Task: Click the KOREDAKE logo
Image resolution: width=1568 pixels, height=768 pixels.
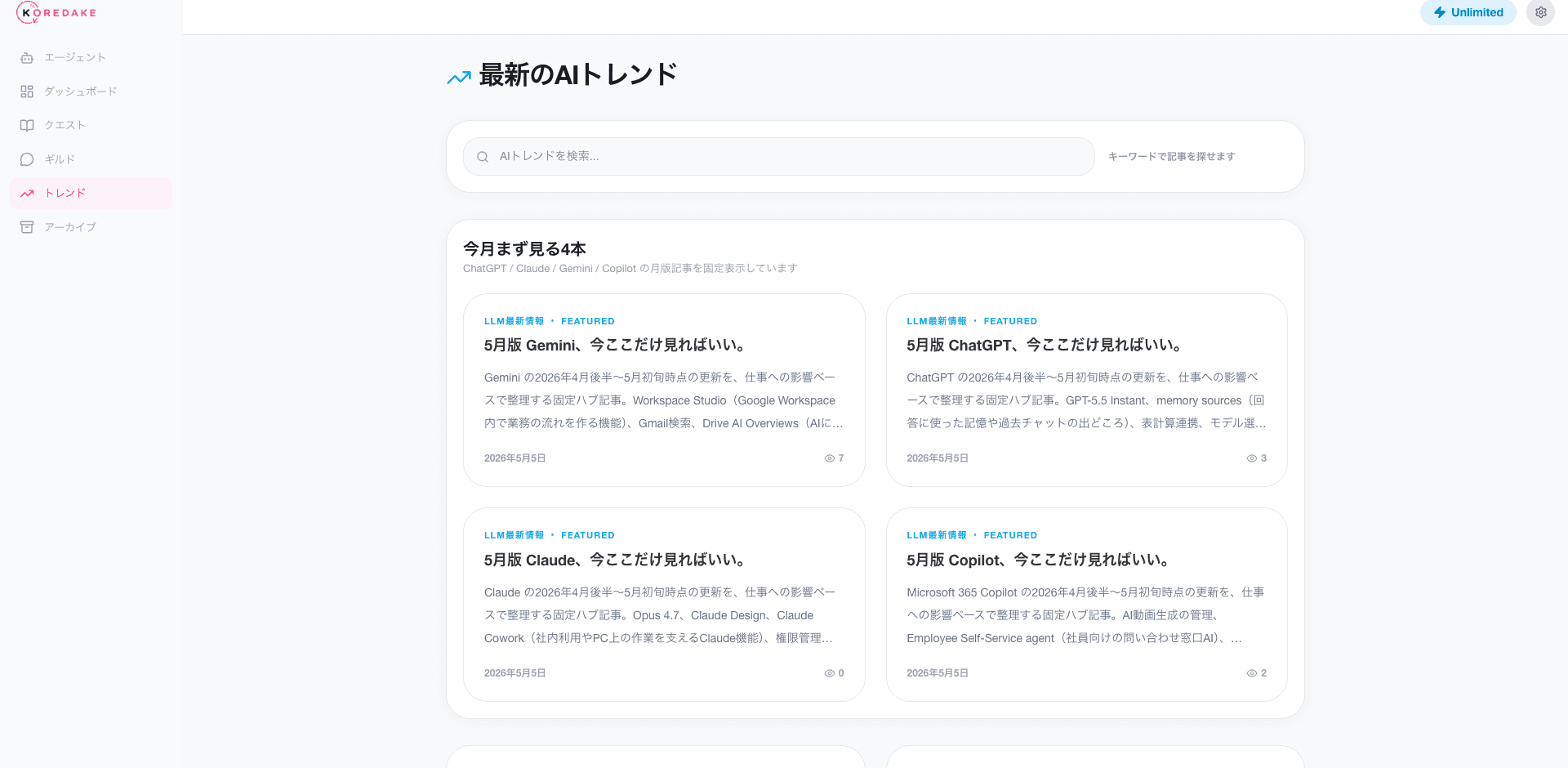Action: (56, 12)
